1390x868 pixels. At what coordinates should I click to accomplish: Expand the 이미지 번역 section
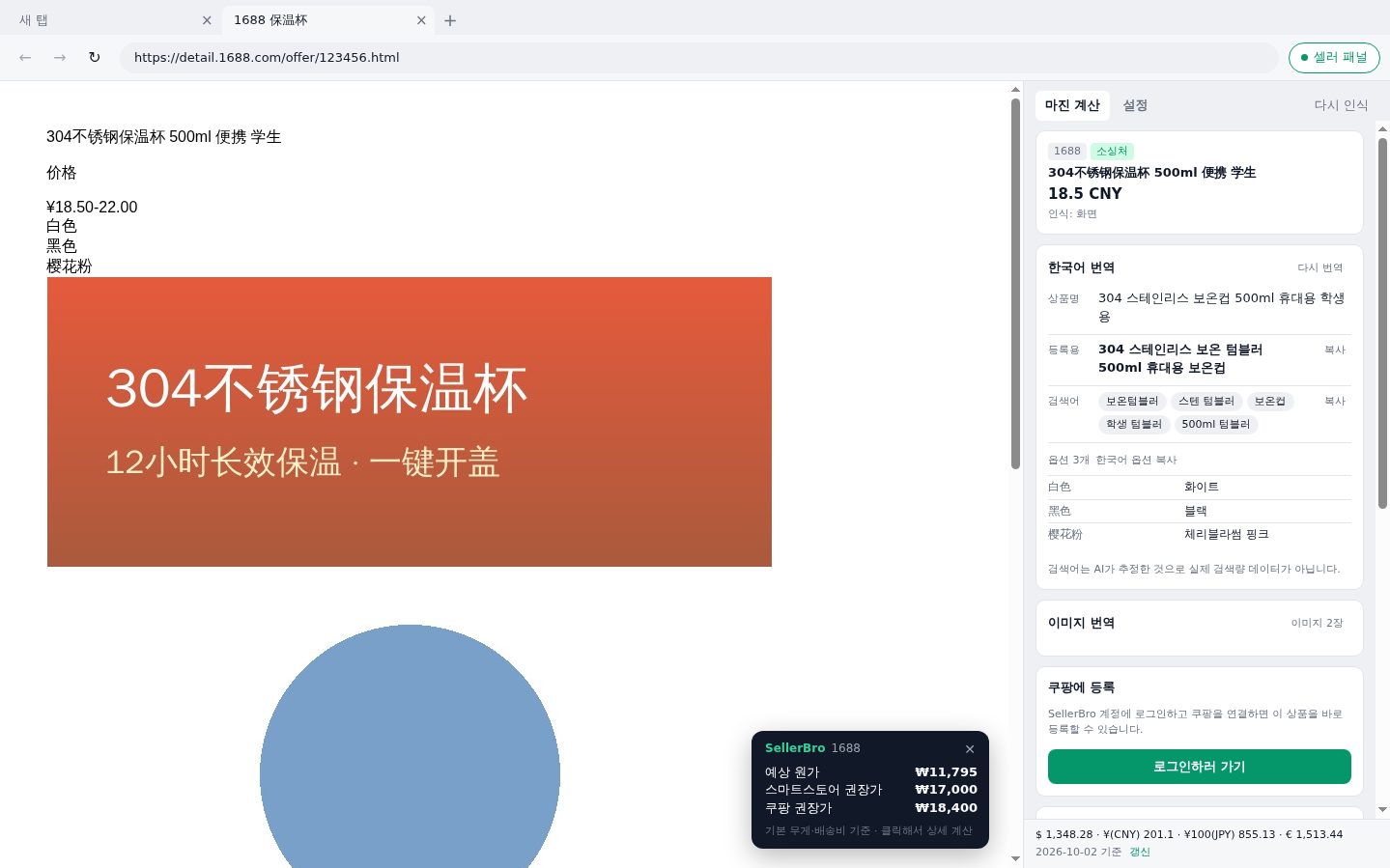[1199, 624]
